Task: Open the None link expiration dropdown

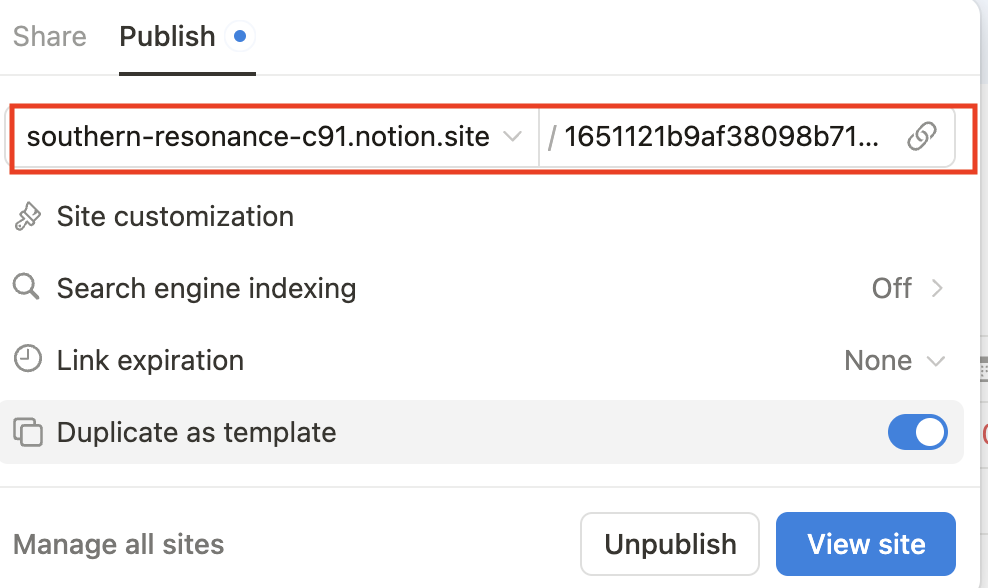Action: tap(894, 360)
